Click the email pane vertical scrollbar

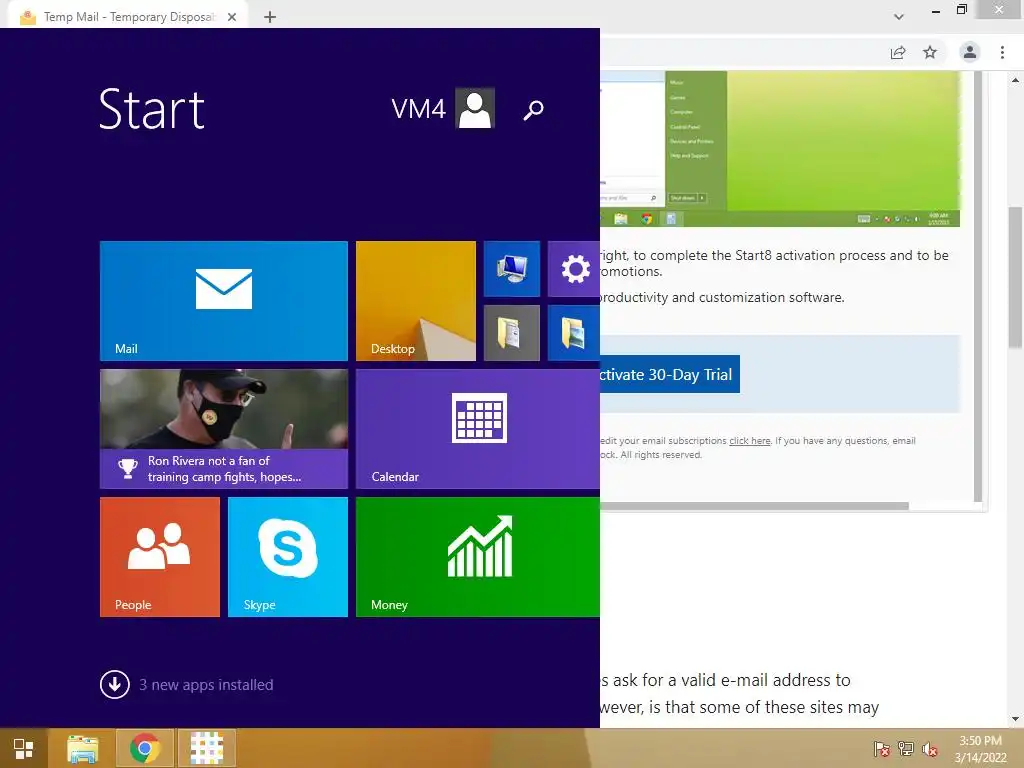pos(978,286)
